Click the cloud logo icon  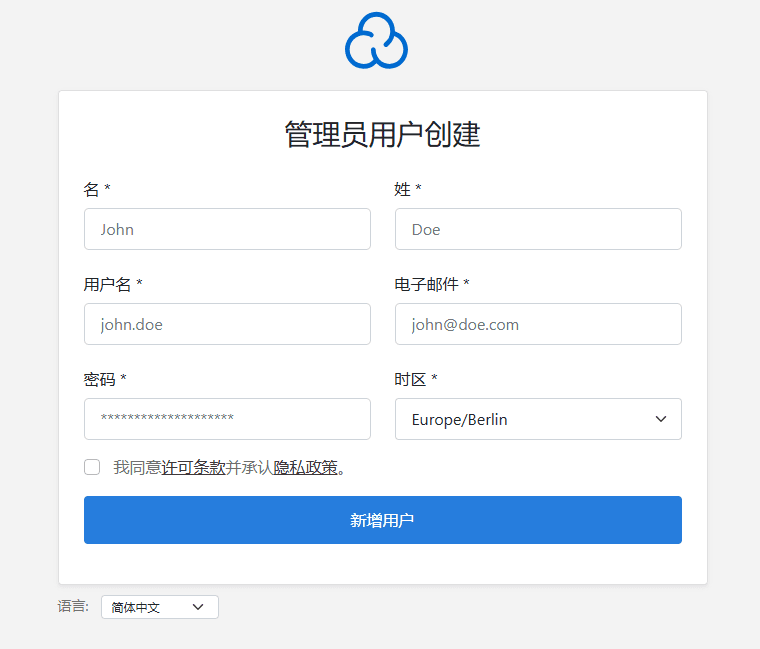[376, 42]
